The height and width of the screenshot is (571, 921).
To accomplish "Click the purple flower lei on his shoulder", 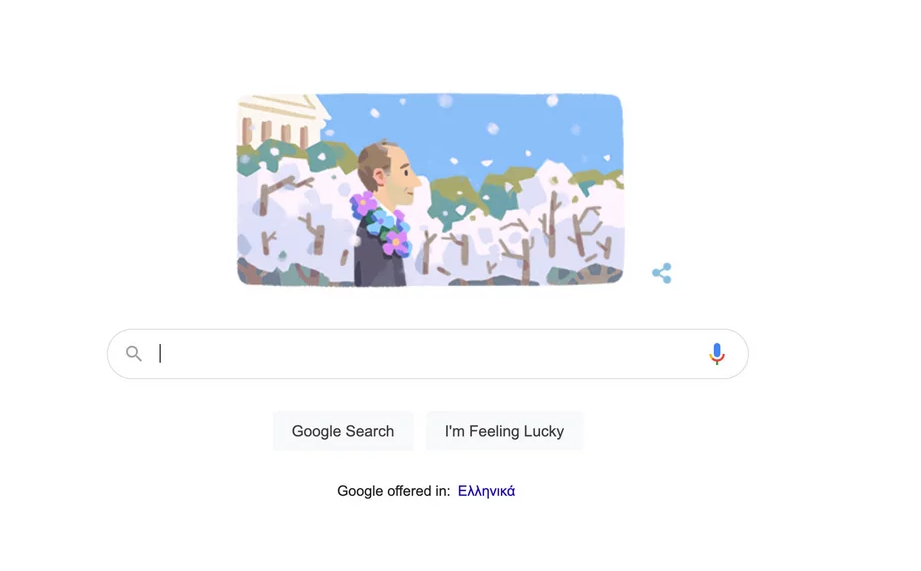I will 382,224.
